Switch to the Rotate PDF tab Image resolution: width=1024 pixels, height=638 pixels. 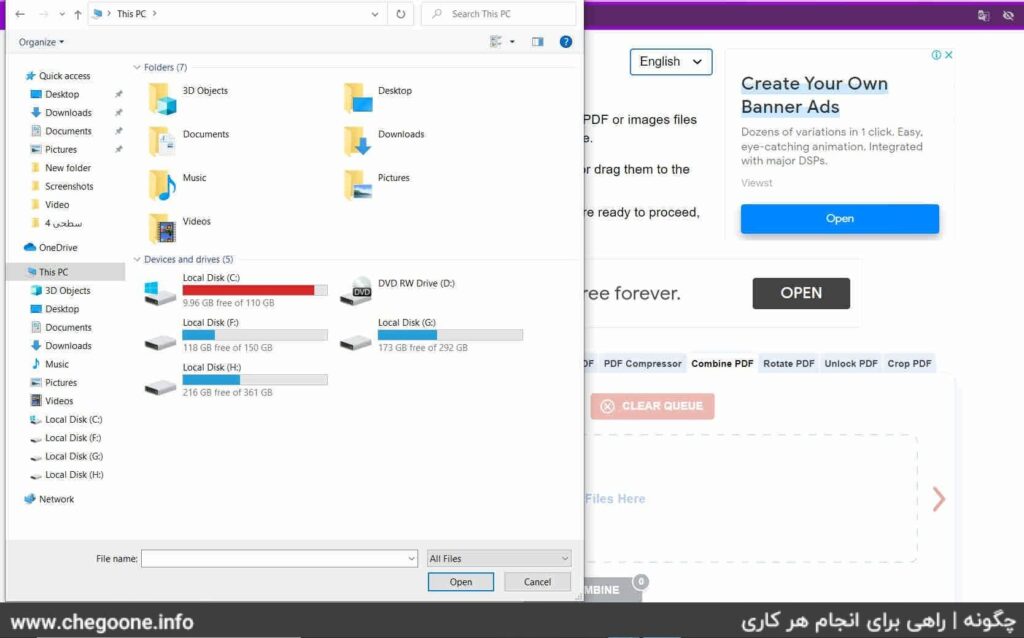coord(788,364)
